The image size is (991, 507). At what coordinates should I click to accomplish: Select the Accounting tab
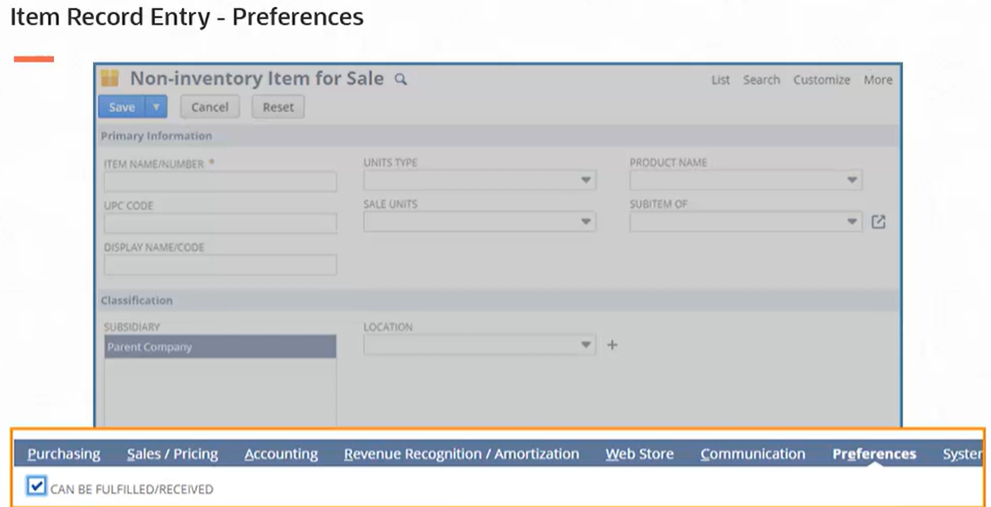tap(281, 454)
